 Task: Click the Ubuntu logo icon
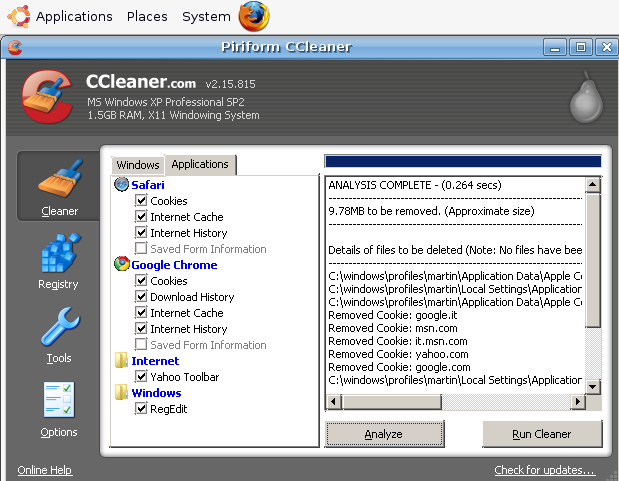[x=19, y=16]
